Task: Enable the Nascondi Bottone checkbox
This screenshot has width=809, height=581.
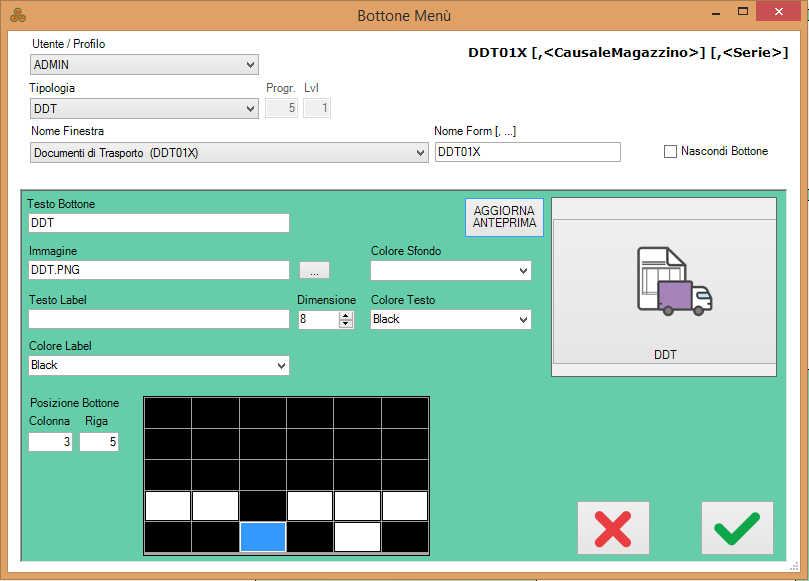Action: pyautogui.click(x=670, y=152)
